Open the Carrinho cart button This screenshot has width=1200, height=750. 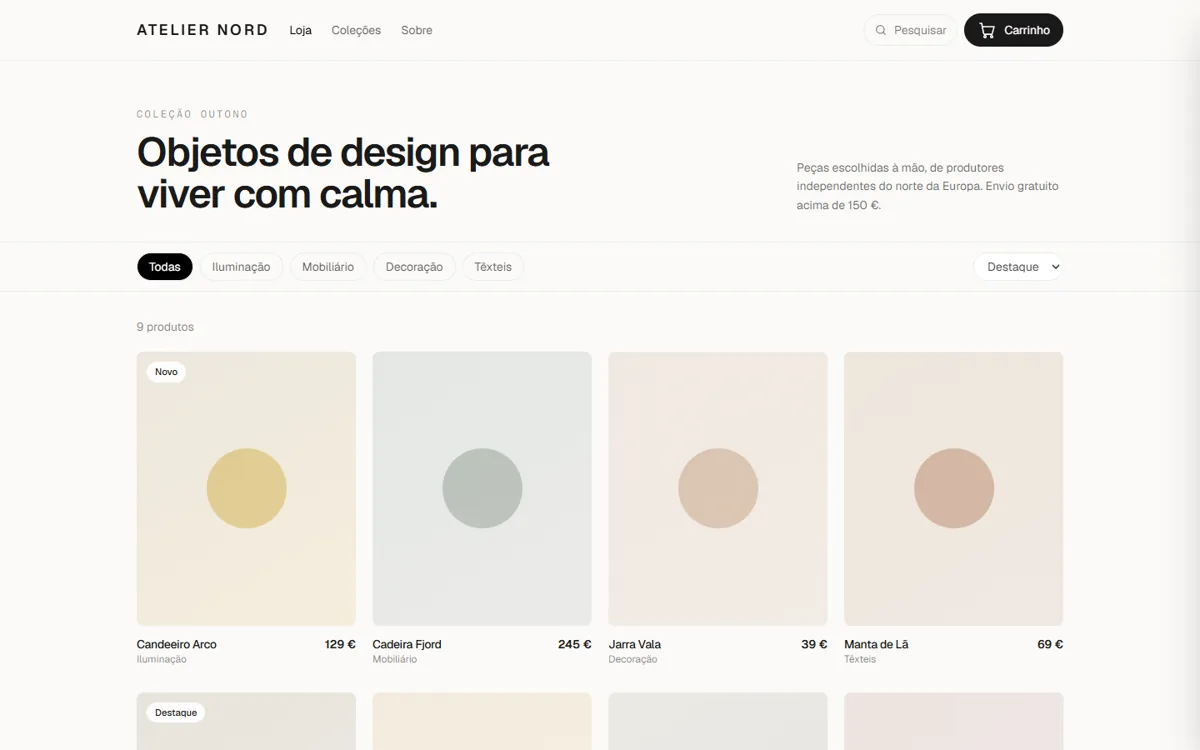pyautogui.click(x=1013, y=30)
